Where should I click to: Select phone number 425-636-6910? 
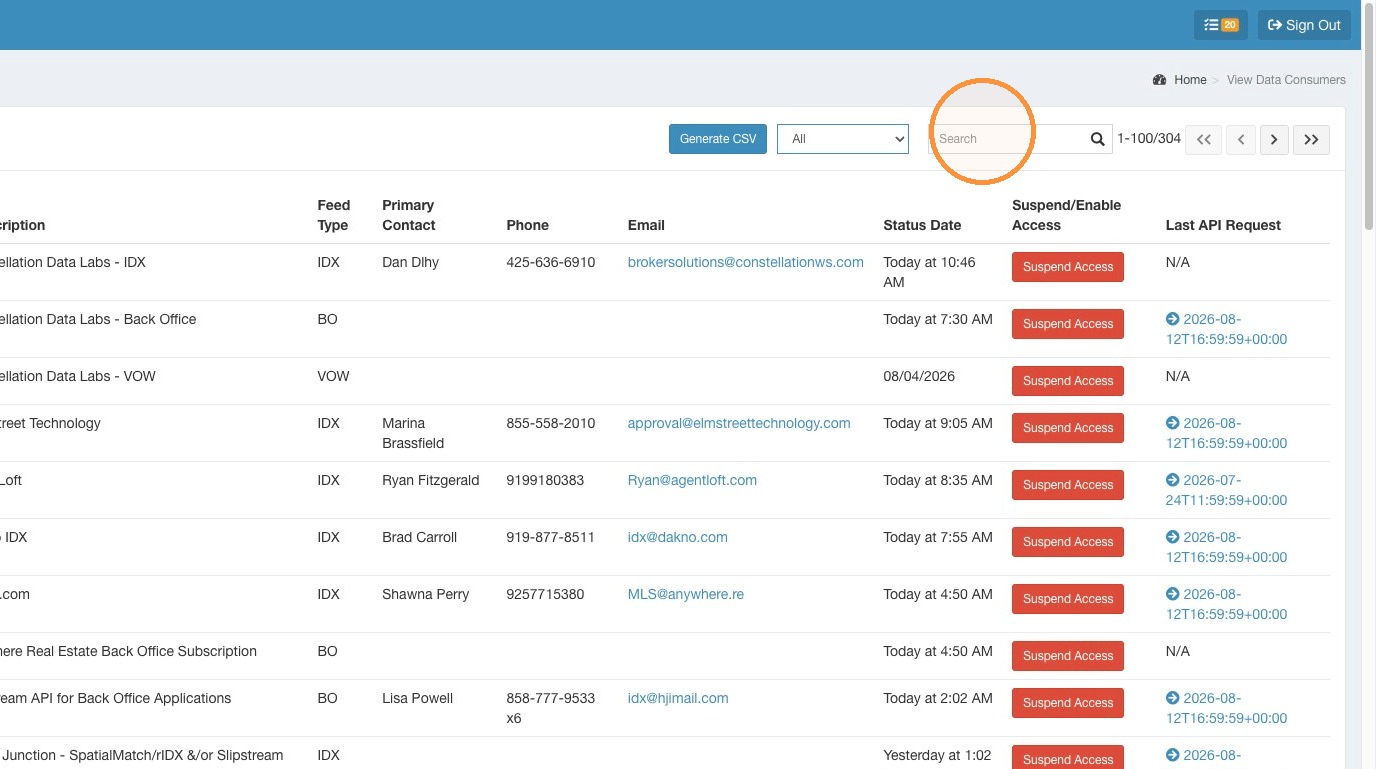click(x=550, y=262)
